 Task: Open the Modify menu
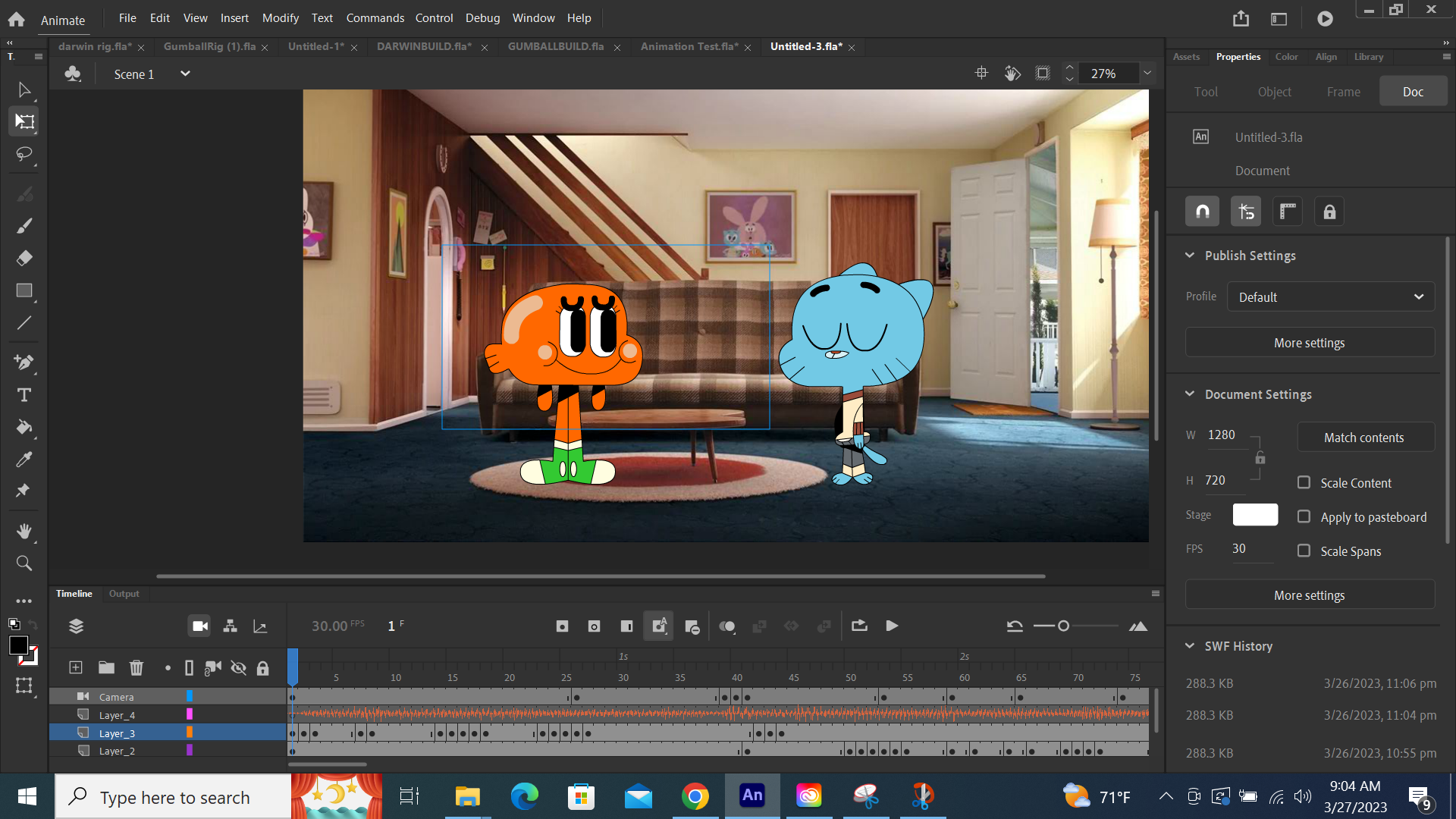(x=280, y=17)
